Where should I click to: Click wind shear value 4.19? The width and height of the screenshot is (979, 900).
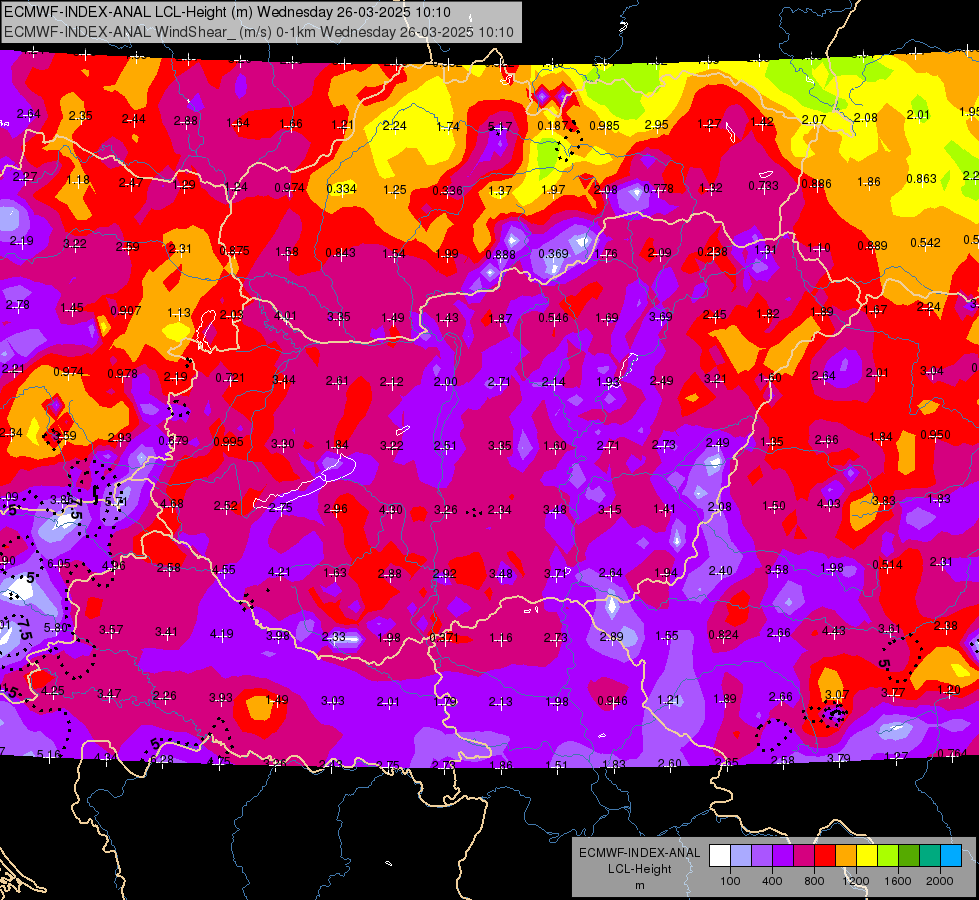(x=222, y=634)
